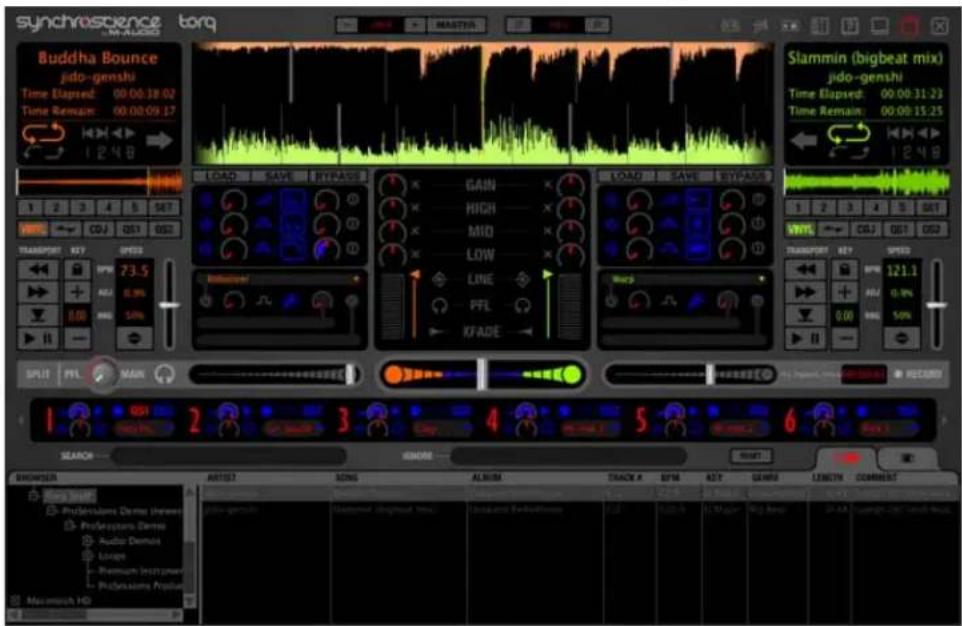The width and height of the screenshot is (962, 626).
Task: Toggle right PFL headphone icon
Action: 523,306
